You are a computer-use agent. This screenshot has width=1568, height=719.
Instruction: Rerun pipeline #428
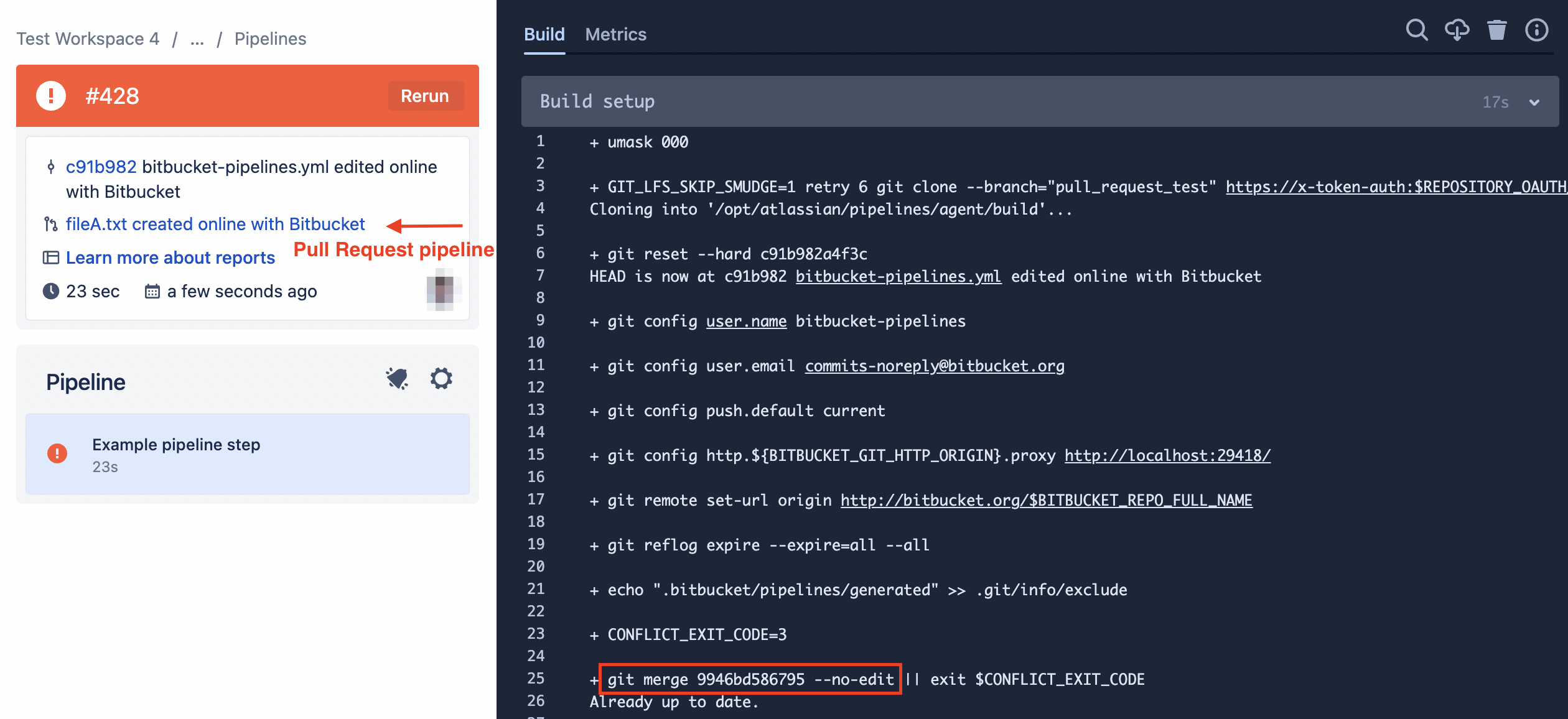(425, 96)
